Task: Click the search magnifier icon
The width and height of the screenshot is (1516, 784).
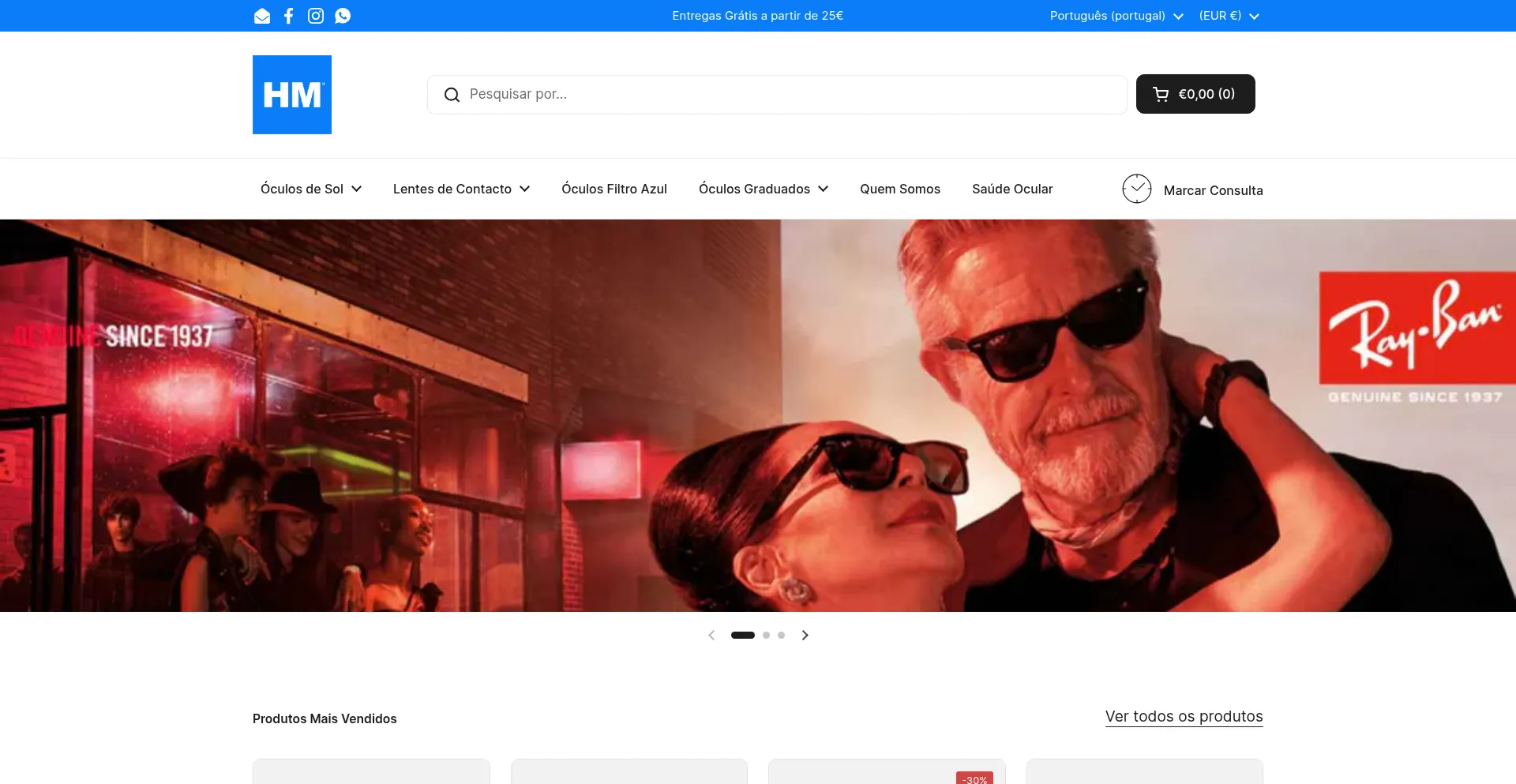Action: point(452,95)
